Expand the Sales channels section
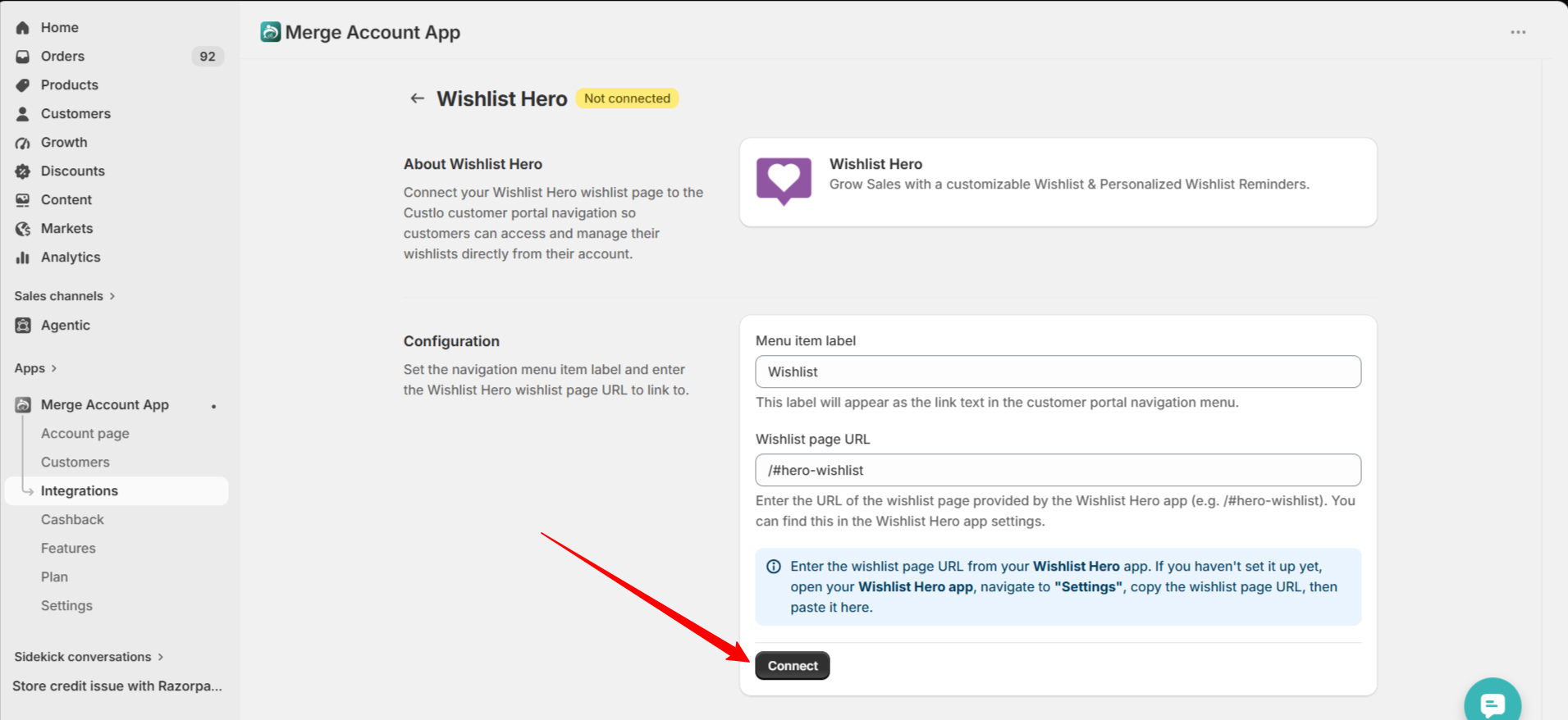Viewport: 1568px width, 720px height. [65, 296]
